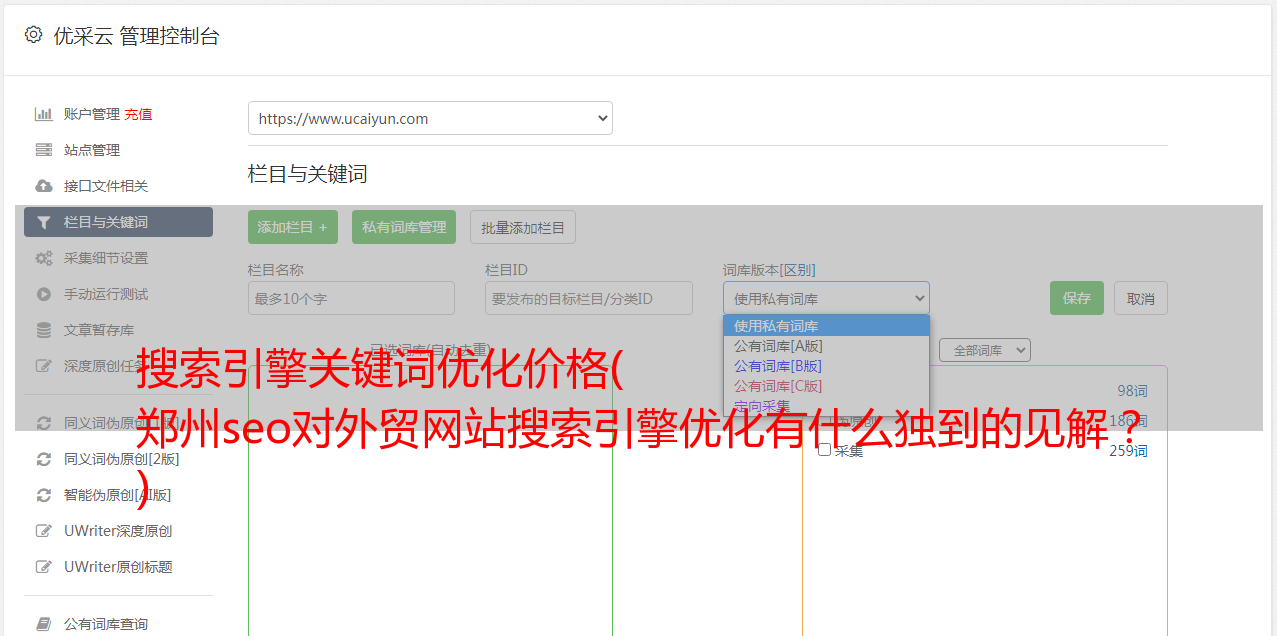Viewport: 1277px width, 636px height.
Task: Click the edit icon for 深度原创任务
Action: click(x=44, y=366)
